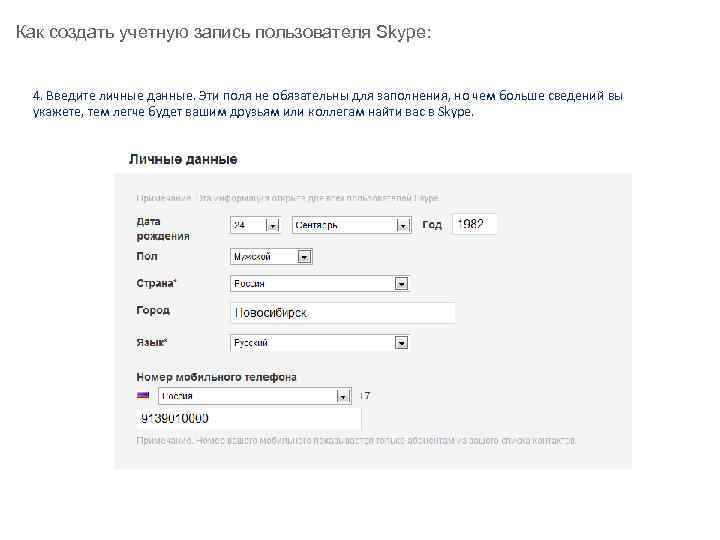
Task: Click the Личные данные heading
Action: click(182, 159)
